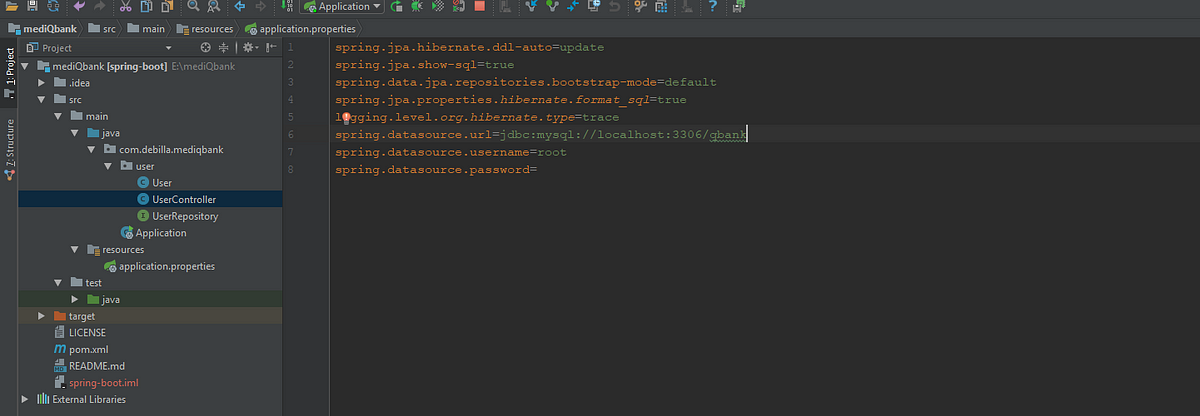Click the Show History clock icon
Viewport: 1200px width, 416px height.
click(594, 7)
